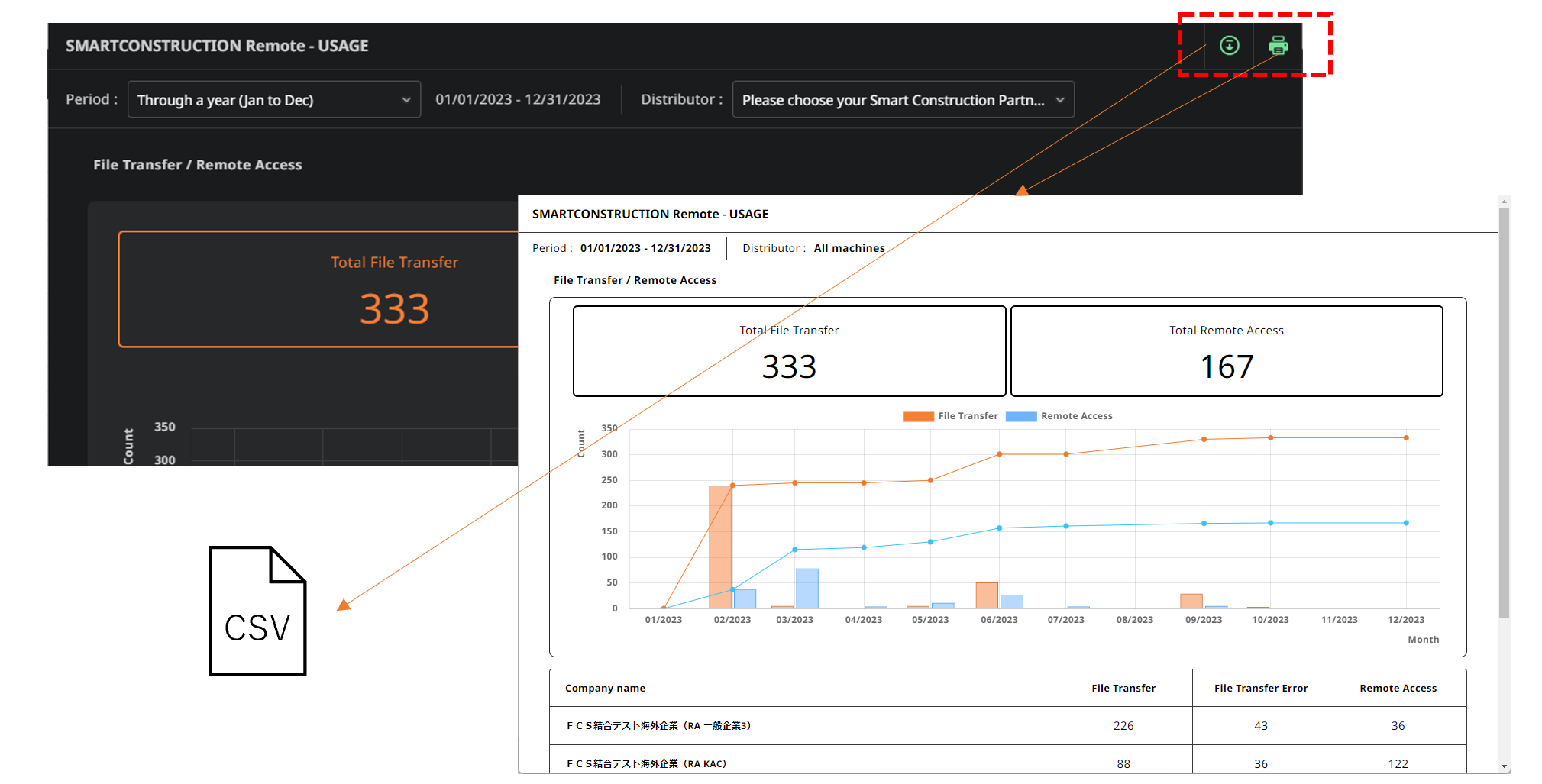The height and width of the screenshot is (784, 1542).
Task: Click the 06/2023 orange File Transfer bar
Action: click(987, 595)
